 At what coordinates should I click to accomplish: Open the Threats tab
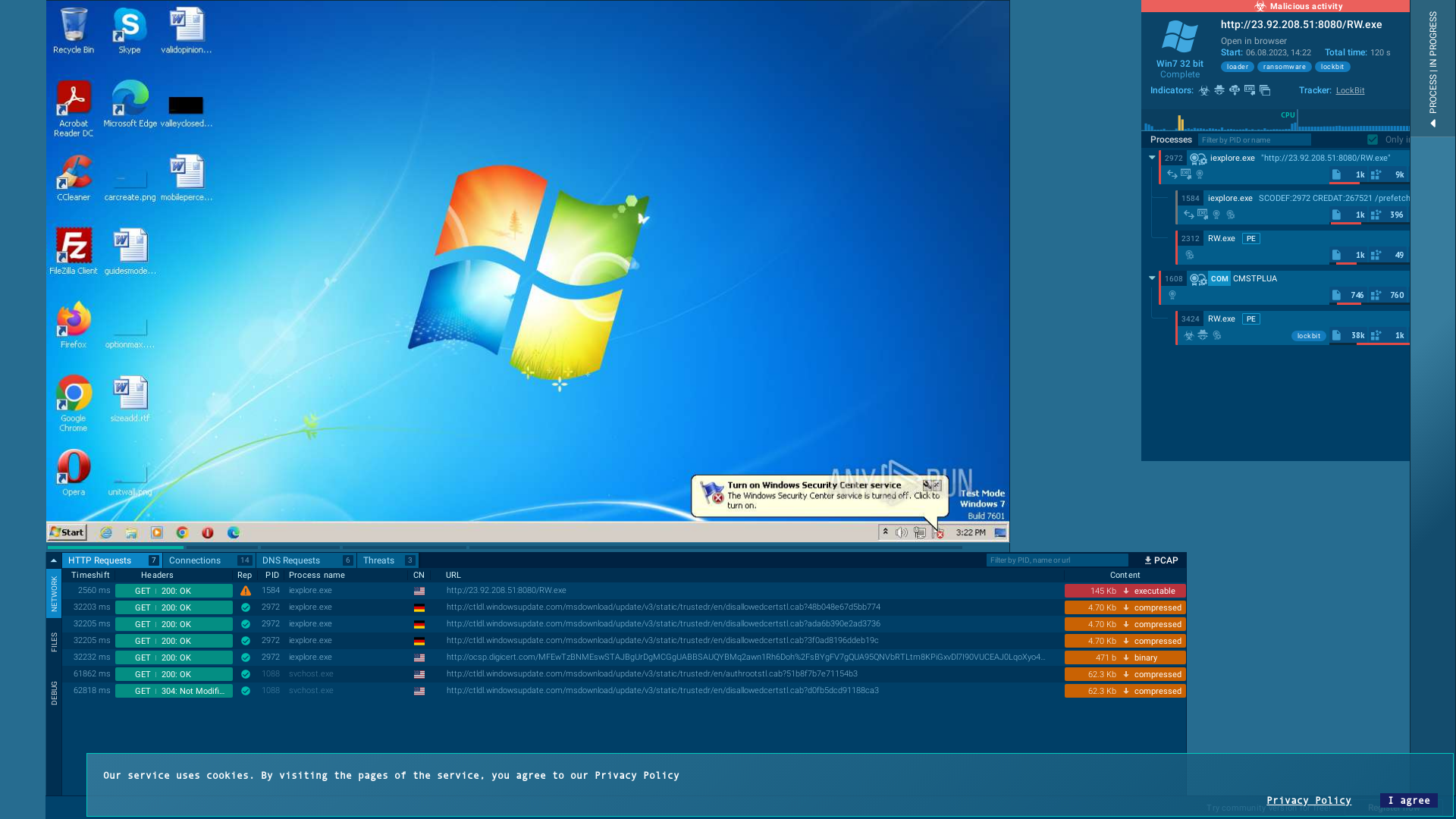[x=388, y=560]
